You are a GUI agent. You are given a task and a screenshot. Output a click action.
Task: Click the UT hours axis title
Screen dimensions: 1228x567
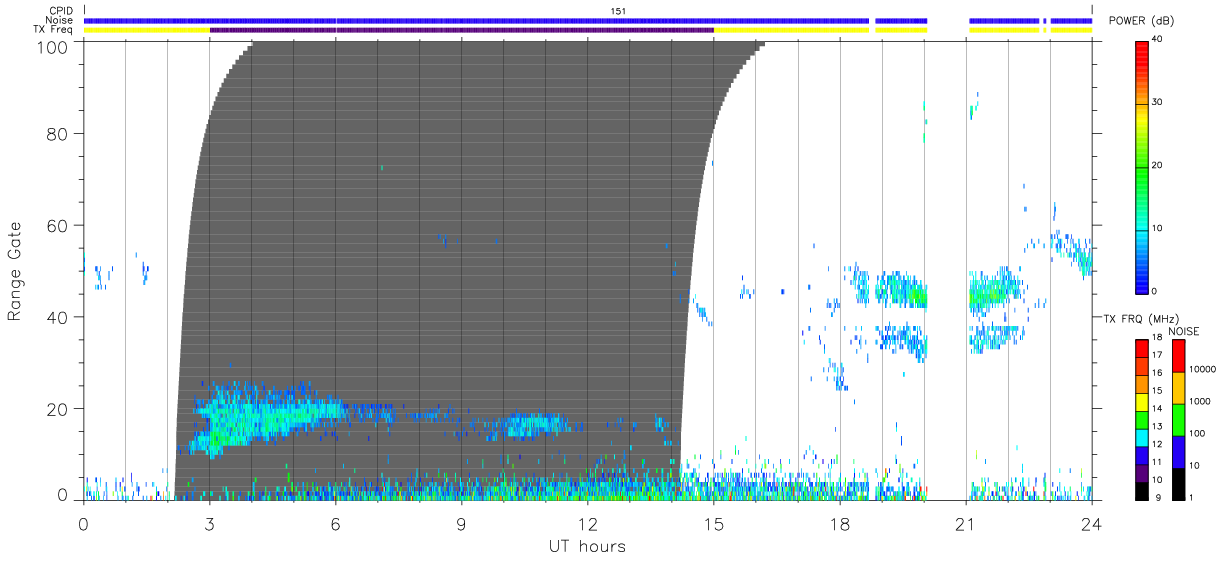pyautogui.click(x=587, y=546)
